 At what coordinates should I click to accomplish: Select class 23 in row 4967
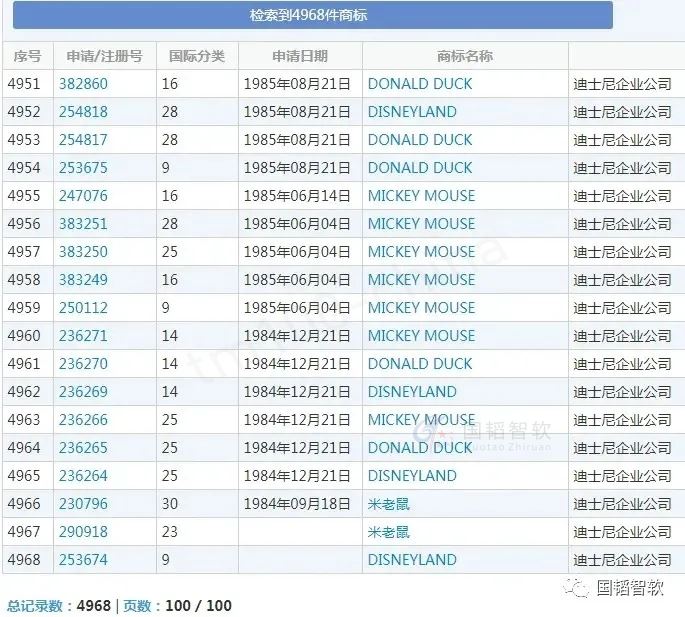pyautogui.click(x=170, y=531)
